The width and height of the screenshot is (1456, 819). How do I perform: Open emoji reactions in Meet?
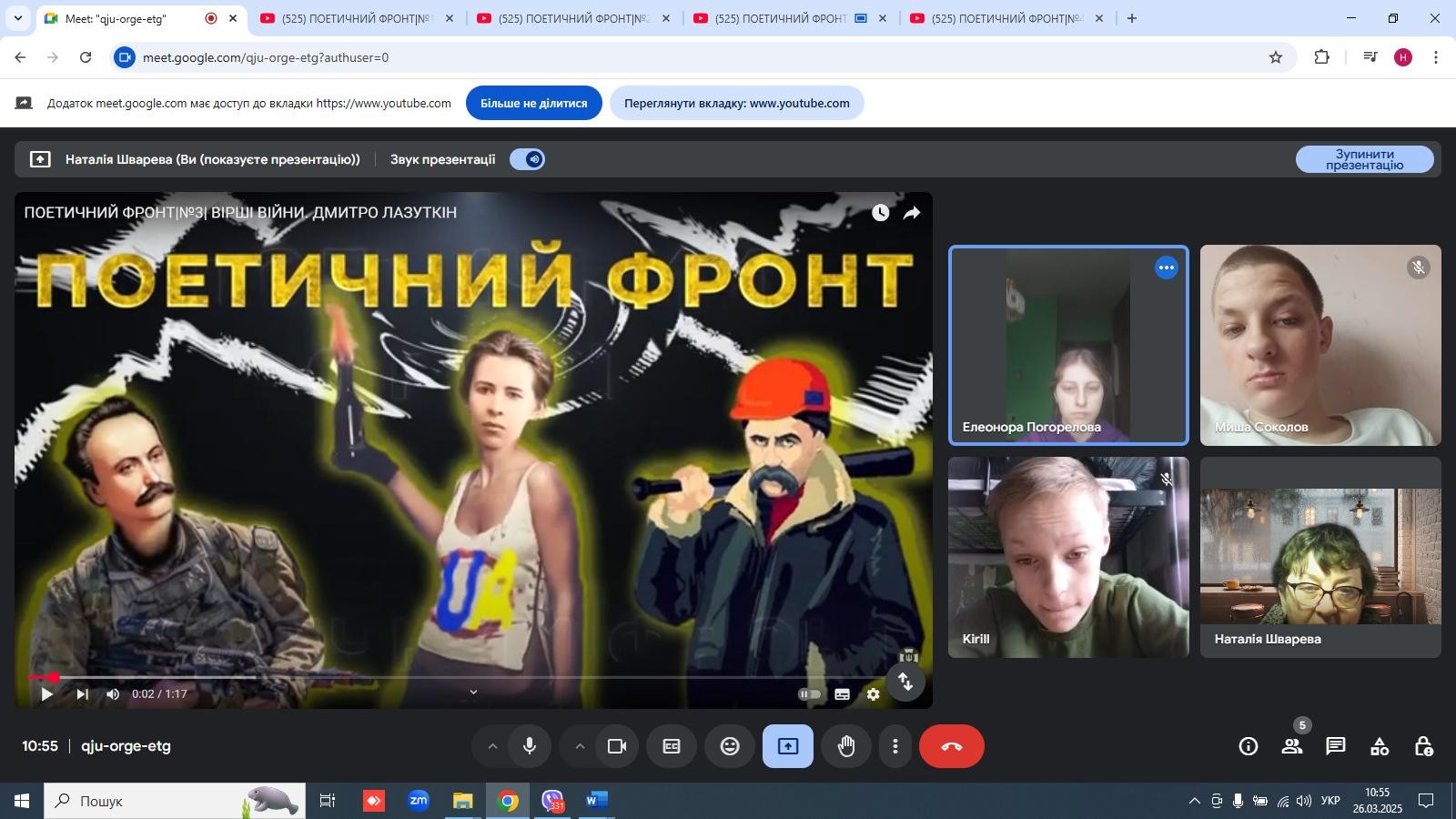(730, 746)
